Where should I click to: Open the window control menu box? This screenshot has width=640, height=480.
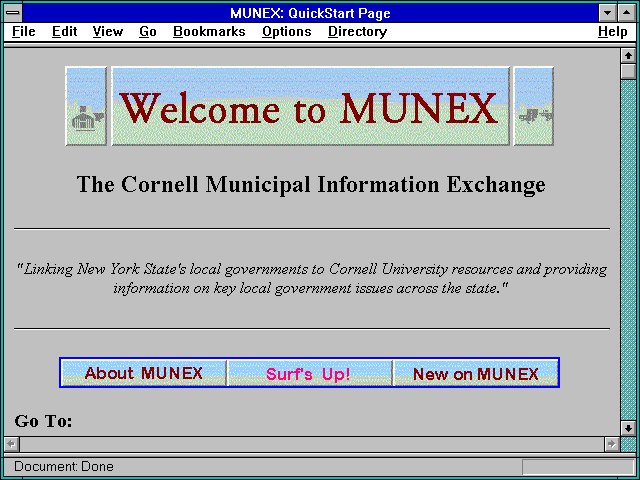pyautogui.click(x=13, y=13)
